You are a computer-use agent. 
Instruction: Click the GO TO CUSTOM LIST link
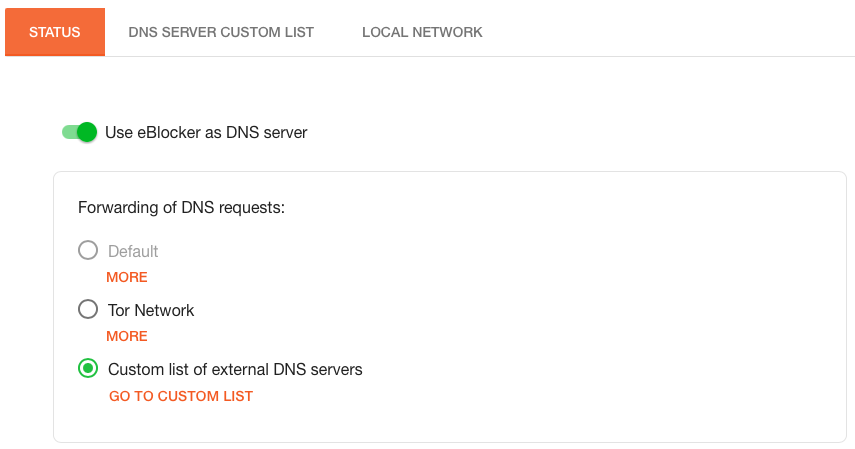181,396
